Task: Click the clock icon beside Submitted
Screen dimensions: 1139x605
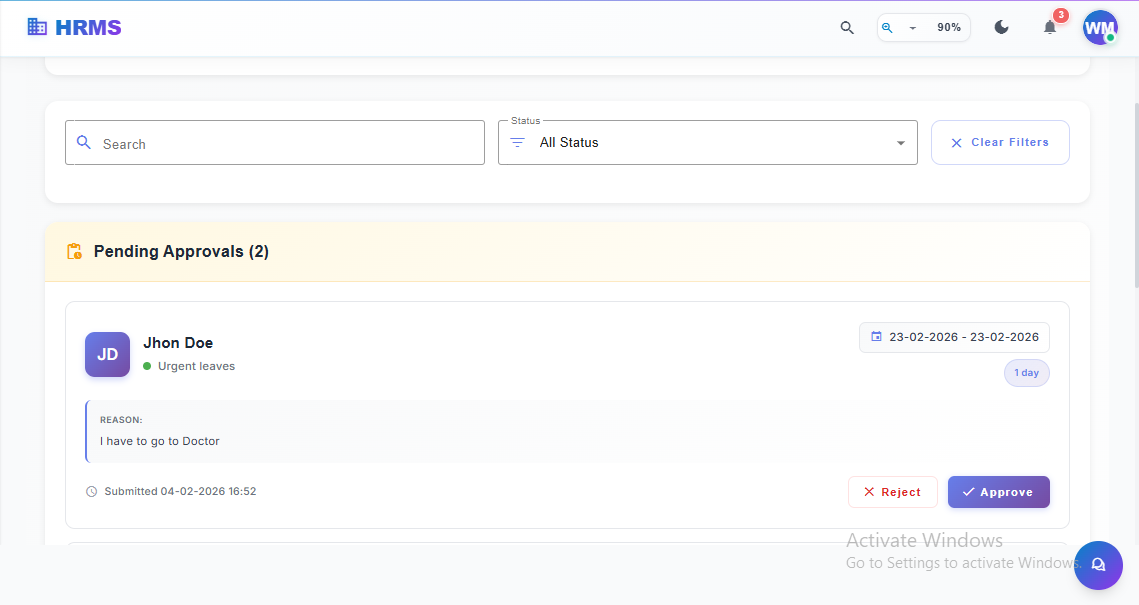Action: 92,492
